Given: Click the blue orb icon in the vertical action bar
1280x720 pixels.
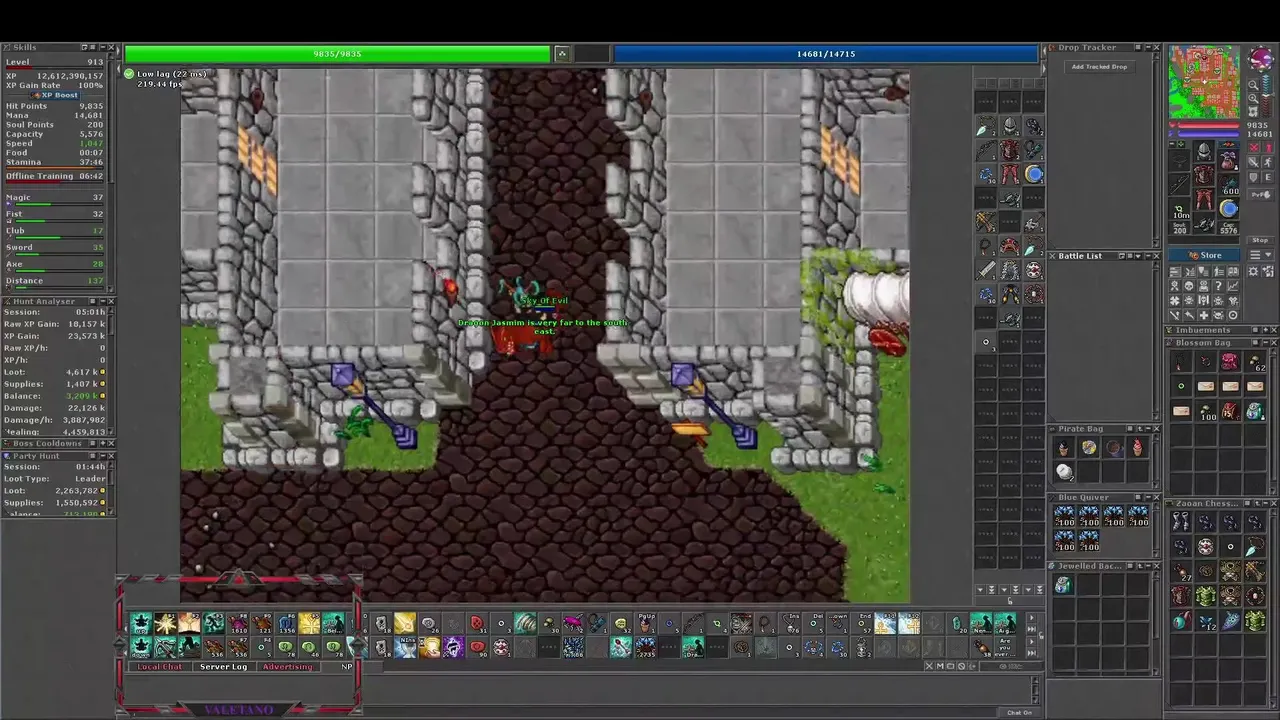Looking at the screenshot, I should click(1034, 174).
